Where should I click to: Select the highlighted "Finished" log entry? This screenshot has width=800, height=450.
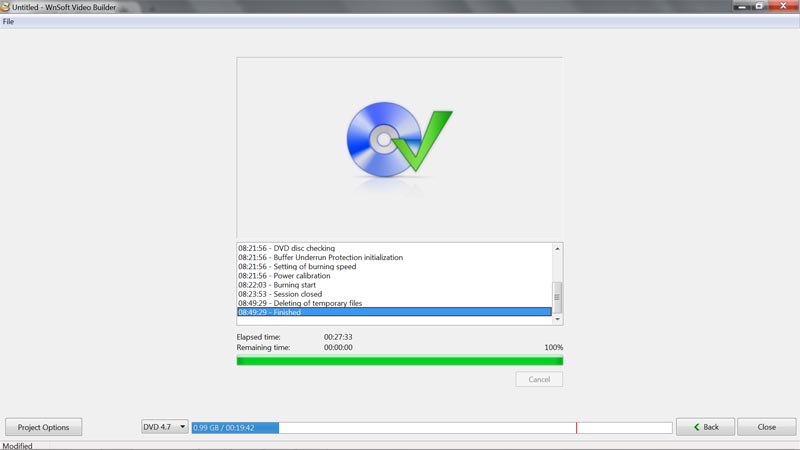[x=394, y=312]
